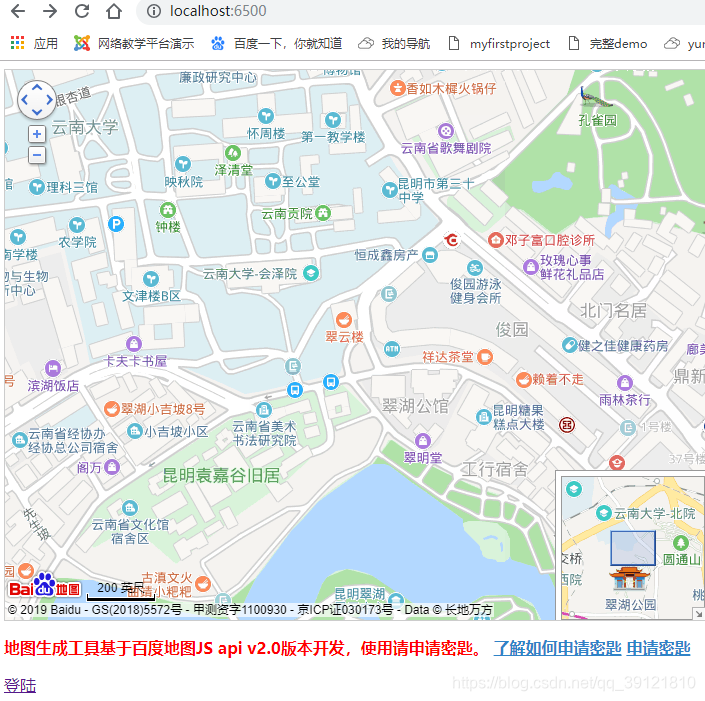Go forward in browser history
Image resolution: width=705 pixels, height=701 pixels.
pyautogui.click(x=50, y=11)
